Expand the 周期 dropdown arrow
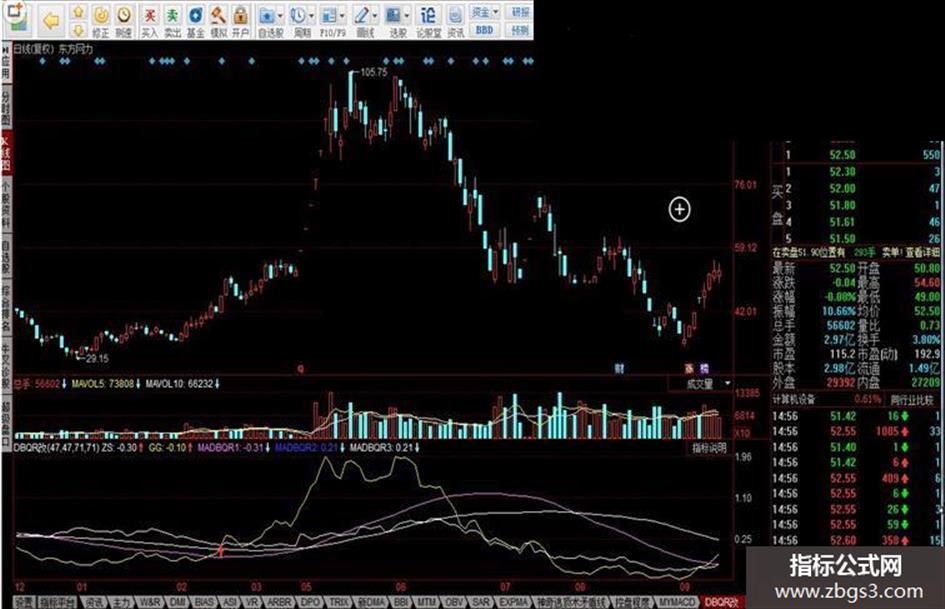 point(312,16)
